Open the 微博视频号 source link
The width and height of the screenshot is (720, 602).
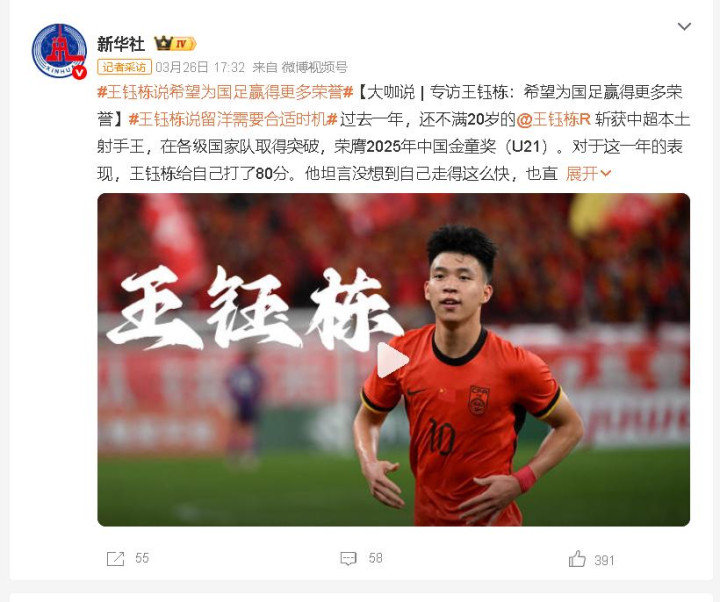pos(314,68)
